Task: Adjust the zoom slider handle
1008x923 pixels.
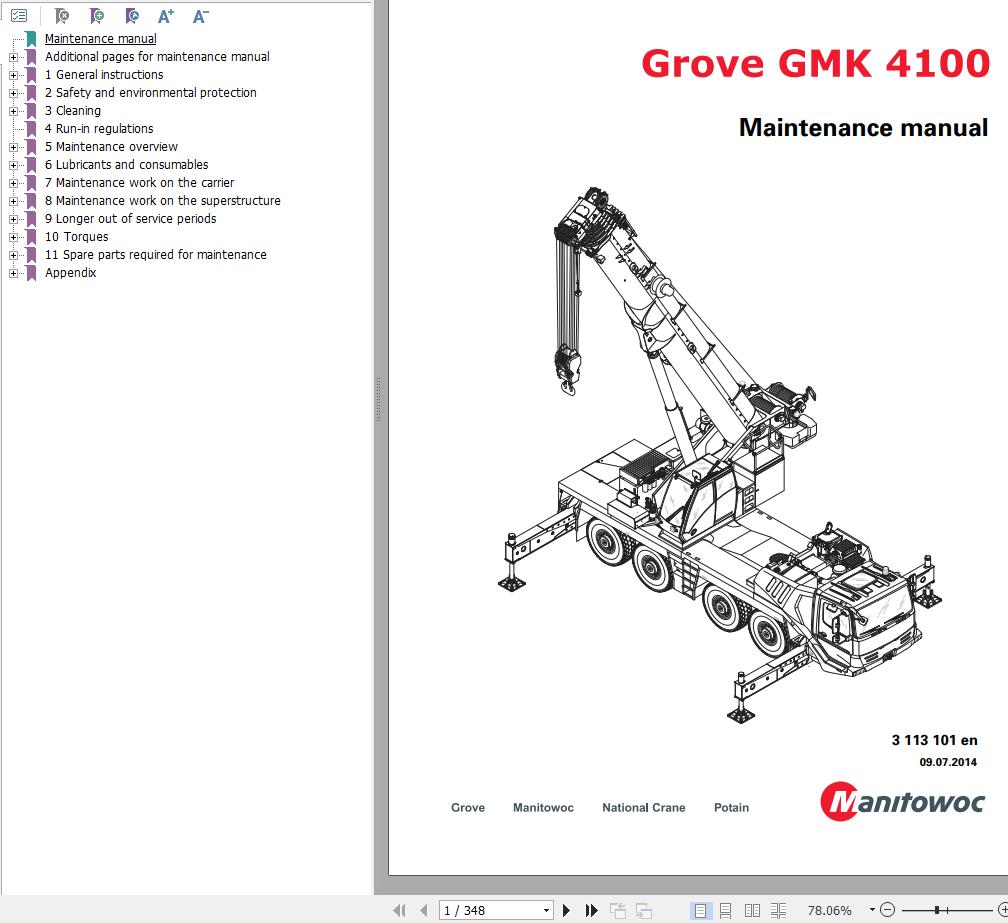Action: (937, 910)
